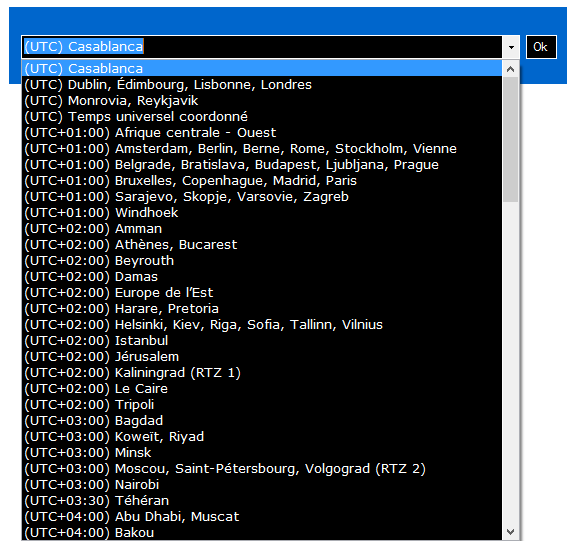The height and width of the screenshot is (541, 572).
Task: Pick (UTC+02:00) Jérusalem timezone
Action: pos(262,356)
